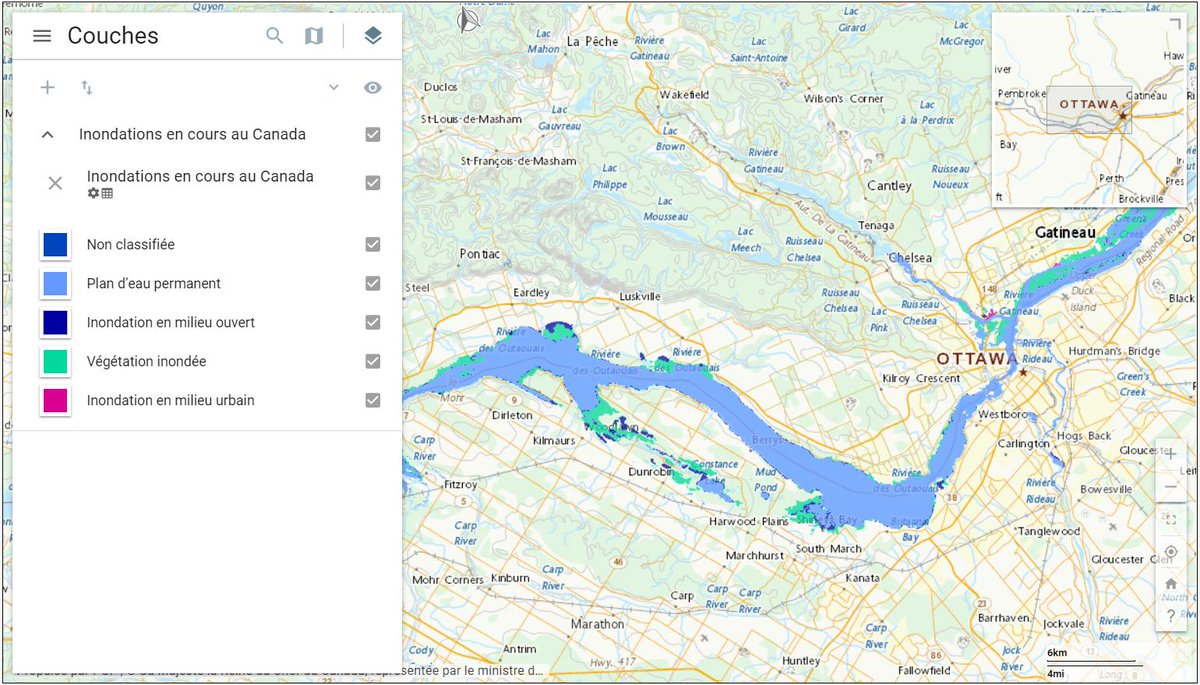Open the basemap selector map icon
1200x685 pixels.
pyautogui.click(x=314, y=36)
